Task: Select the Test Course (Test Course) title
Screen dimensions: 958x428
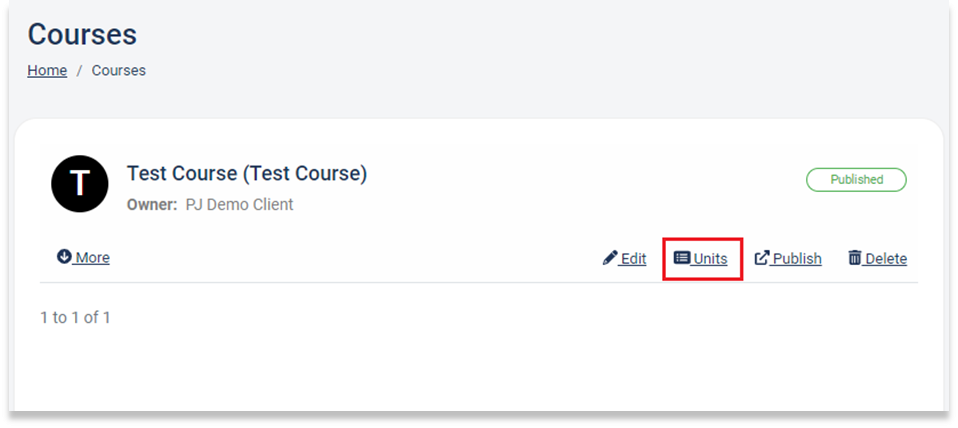Action: tap(247, 174)
